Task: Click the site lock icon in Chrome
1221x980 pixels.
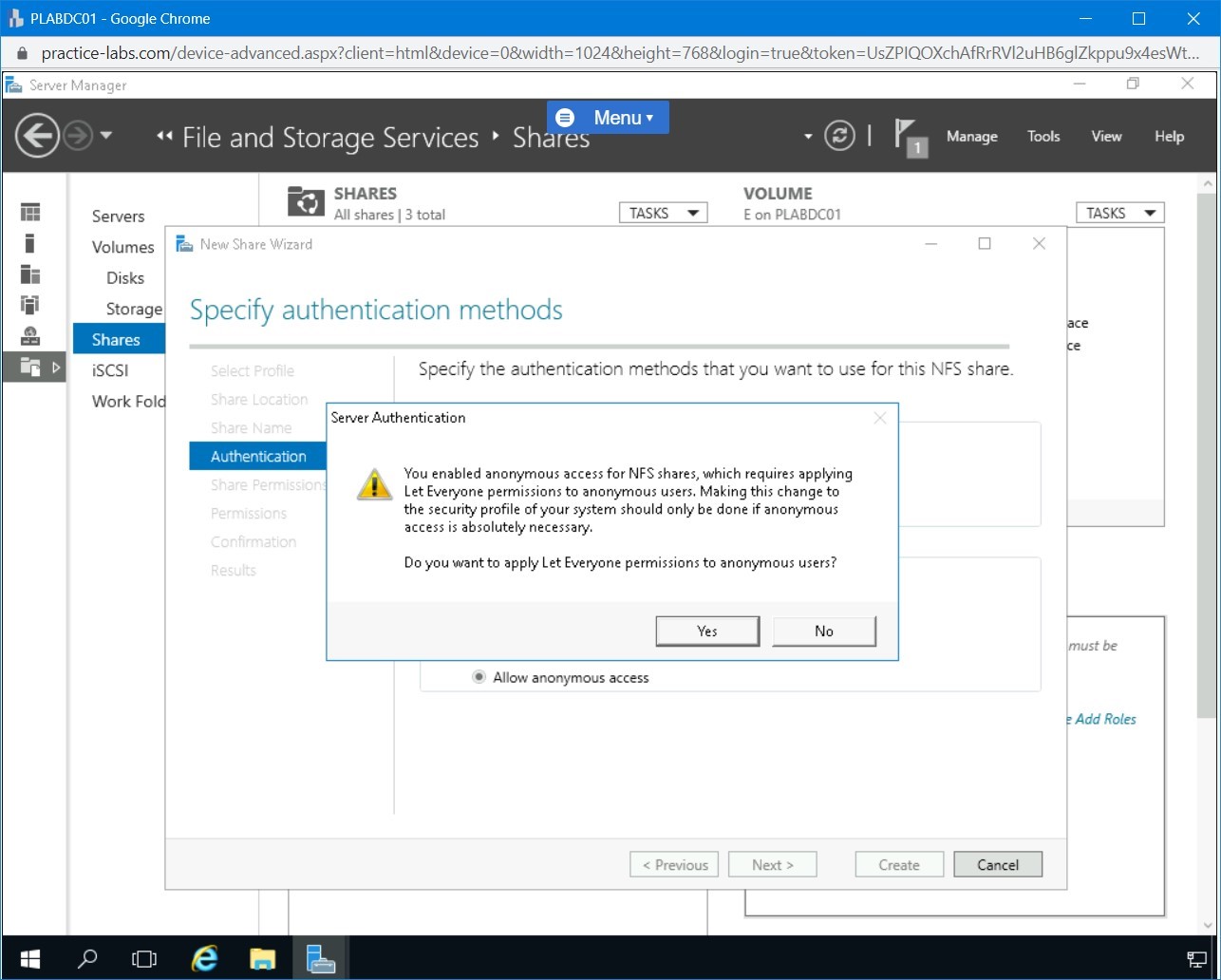Action: pos(23,53)
